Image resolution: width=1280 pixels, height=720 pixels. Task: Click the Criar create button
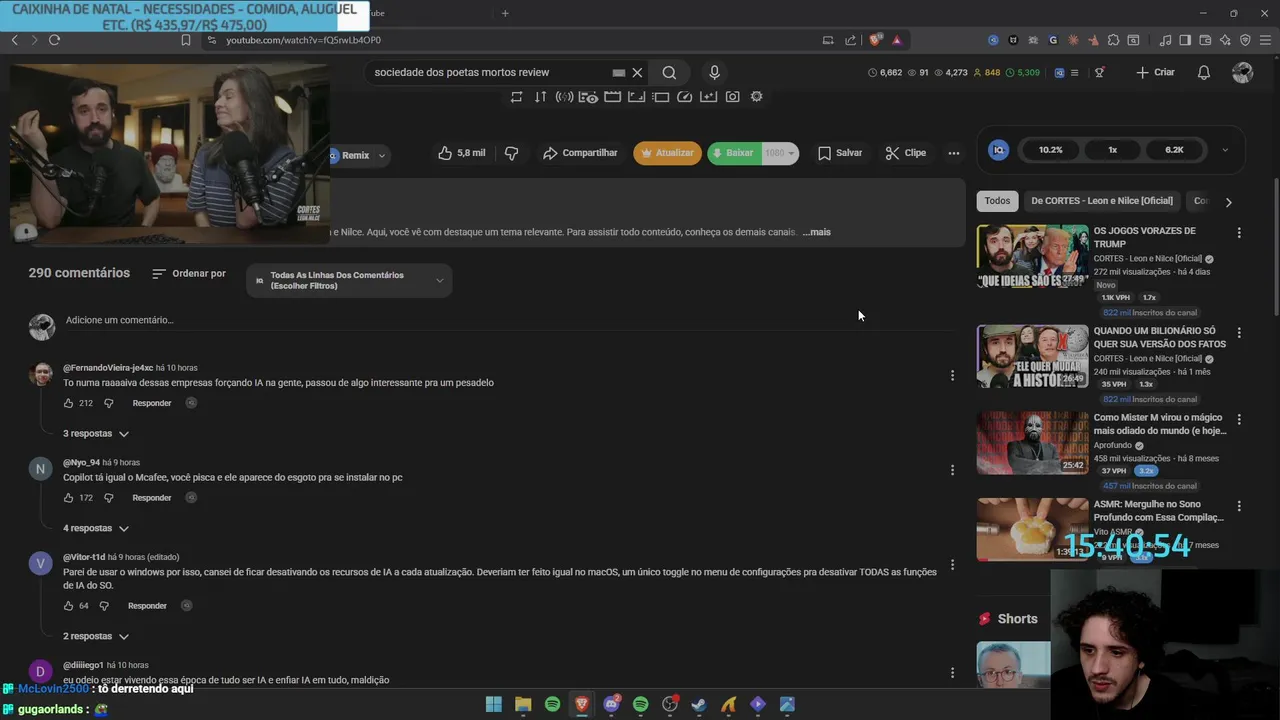click(x=1155, y=72)
